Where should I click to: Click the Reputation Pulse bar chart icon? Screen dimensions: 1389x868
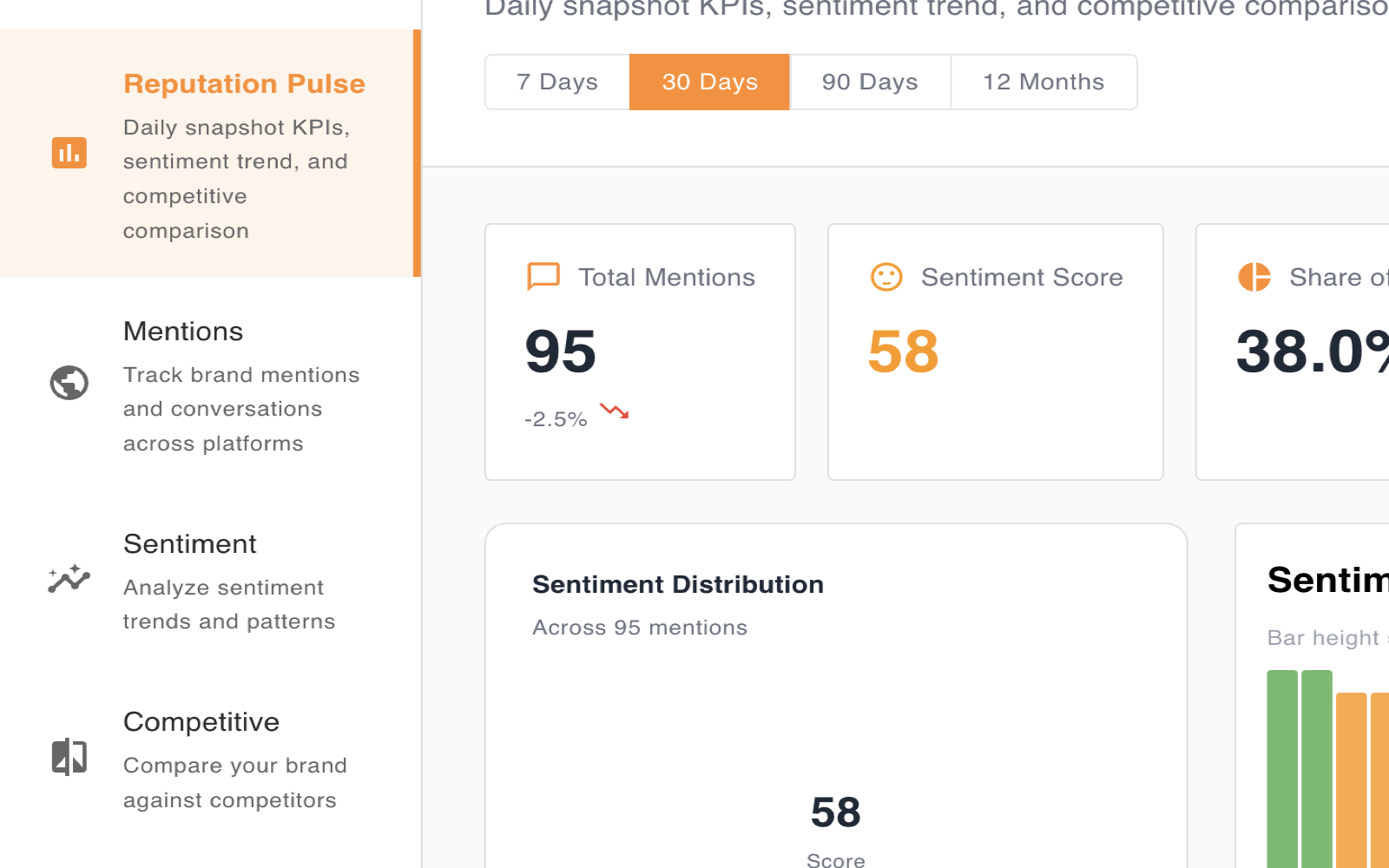69,153
